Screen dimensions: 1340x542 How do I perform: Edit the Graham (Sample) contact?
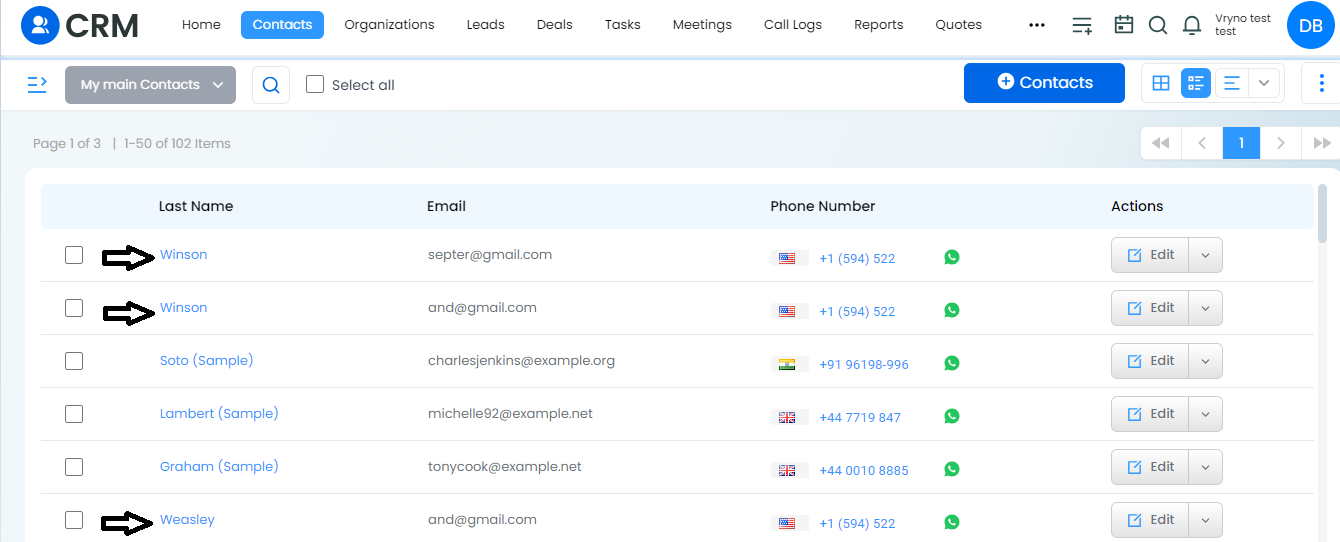1150,467
